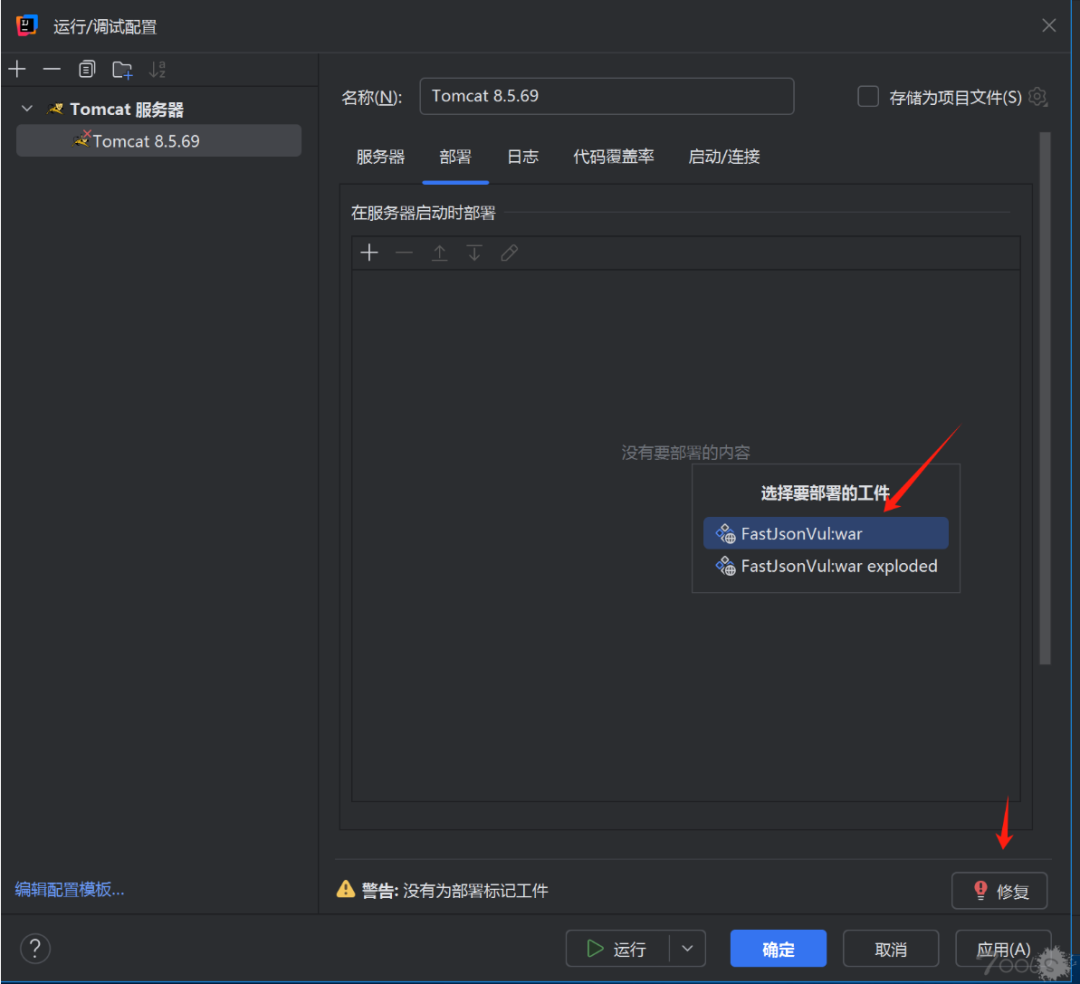Click the 取消 button

coord(891,948)
